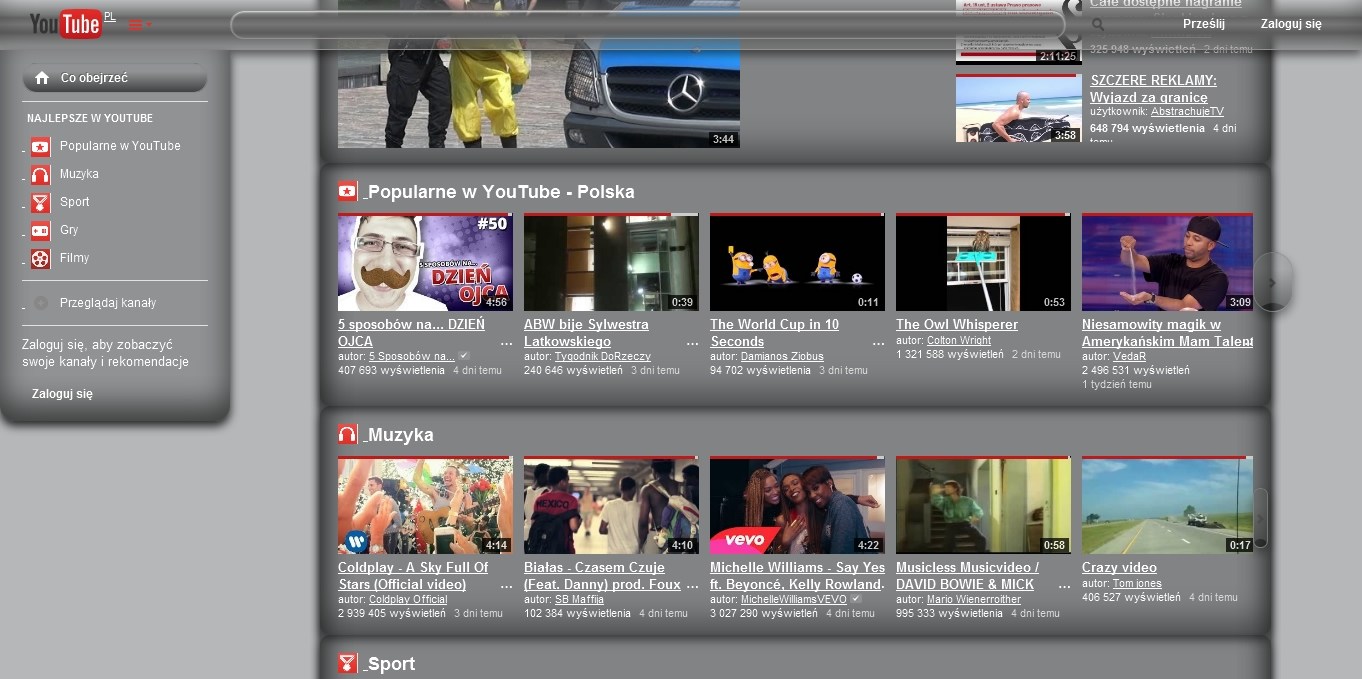Open SZCZERE REKLAMY: Wyjazd za granicę title
This screenshot has height=679, width=1362.
(1153, 88)
